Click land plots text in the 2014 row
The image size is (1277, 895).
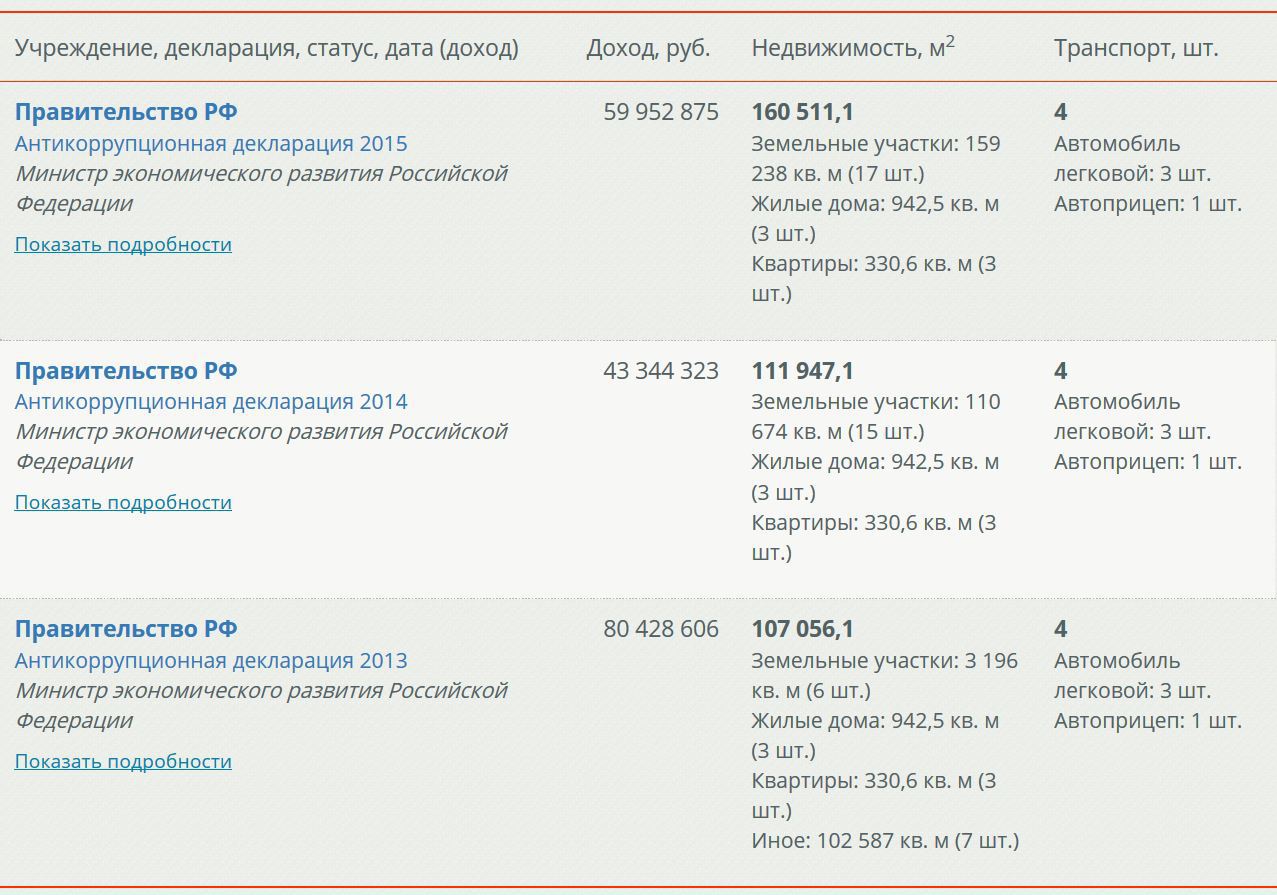pyautogui.click(x=876, y=417)
